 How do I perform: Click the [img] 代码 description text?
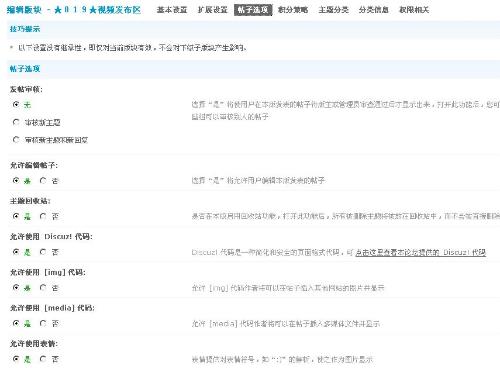pyautogui.click(x=288, y=288)
